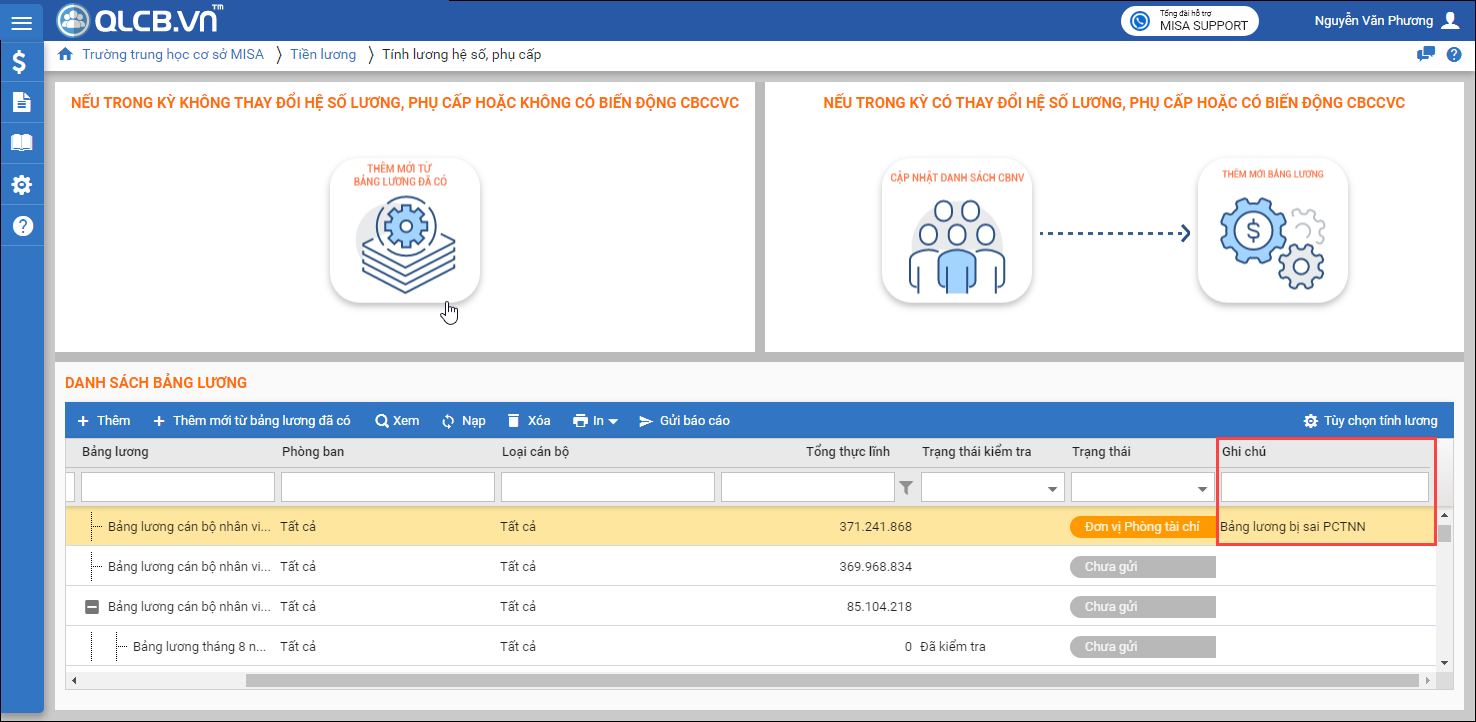Click the chat messages icon top right

(1426, 55)
